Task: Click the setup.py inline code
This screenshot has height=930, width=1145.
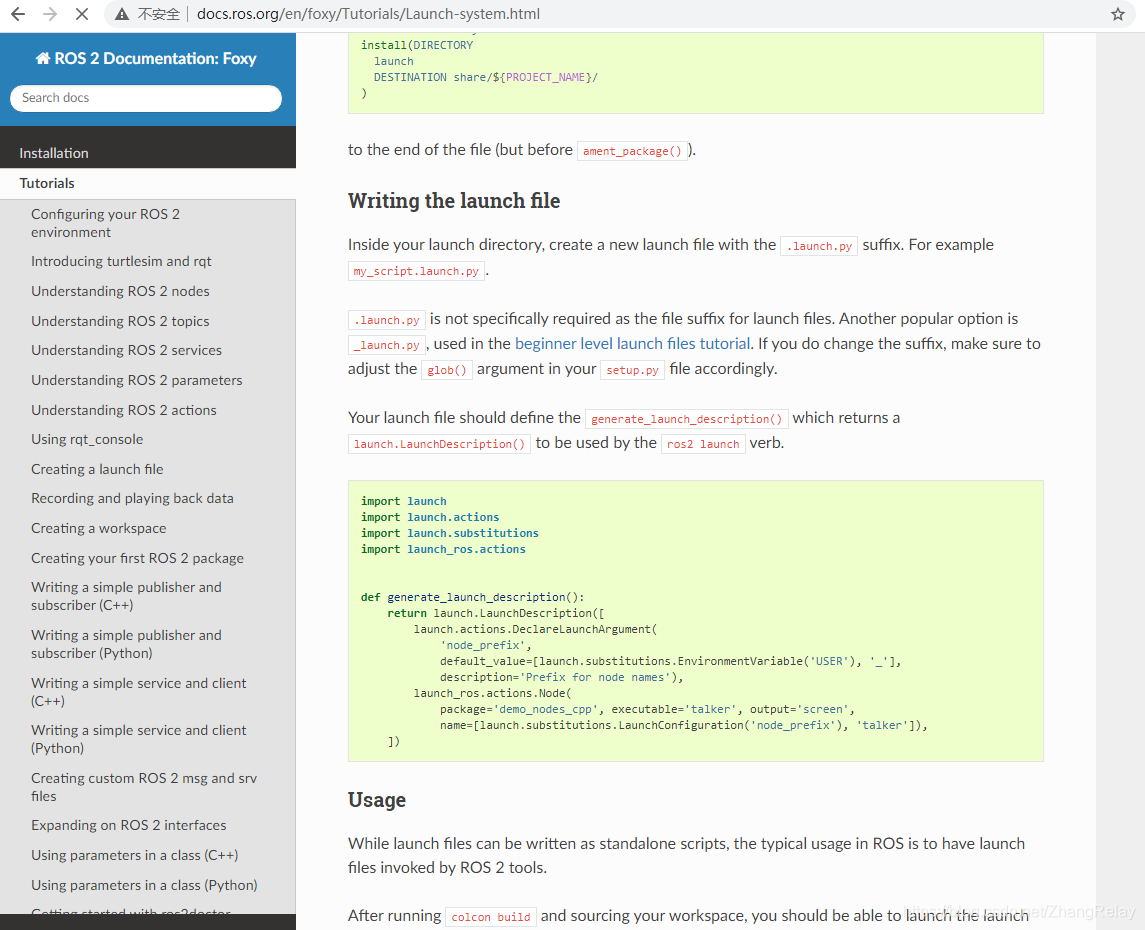Action: point(632,370)
